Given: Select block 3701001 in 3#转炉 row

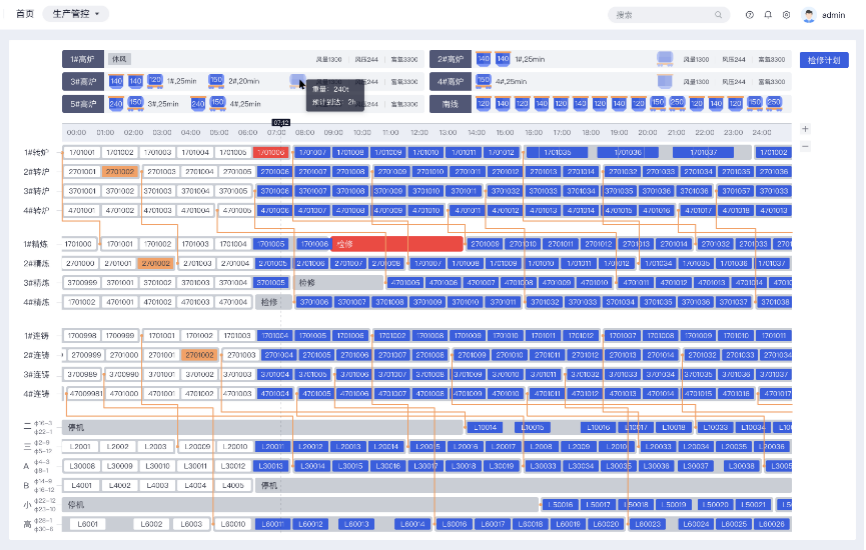Looking at the screenshot, I should tap(82, 191).
